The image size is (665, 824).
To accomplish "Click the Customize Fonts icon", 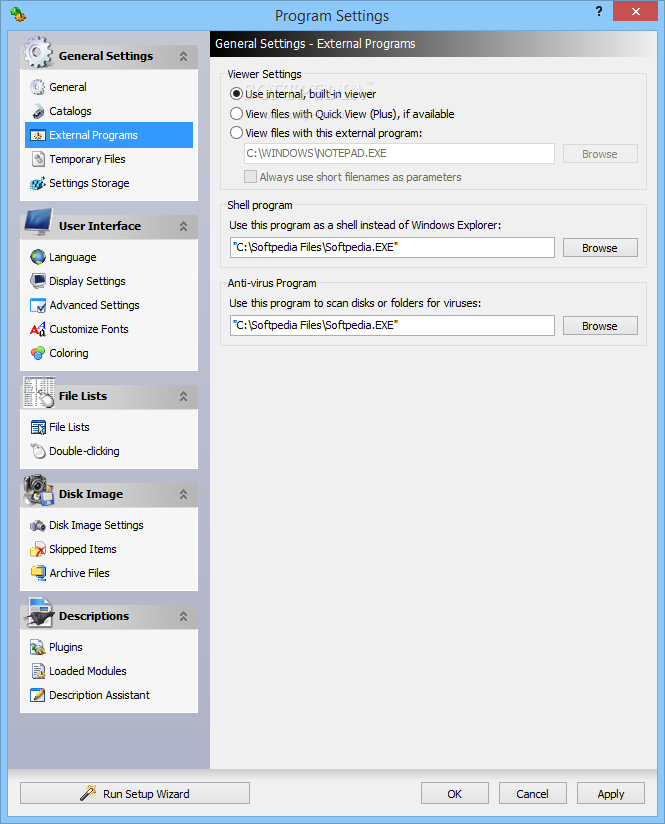I will (x=37, y=329).
